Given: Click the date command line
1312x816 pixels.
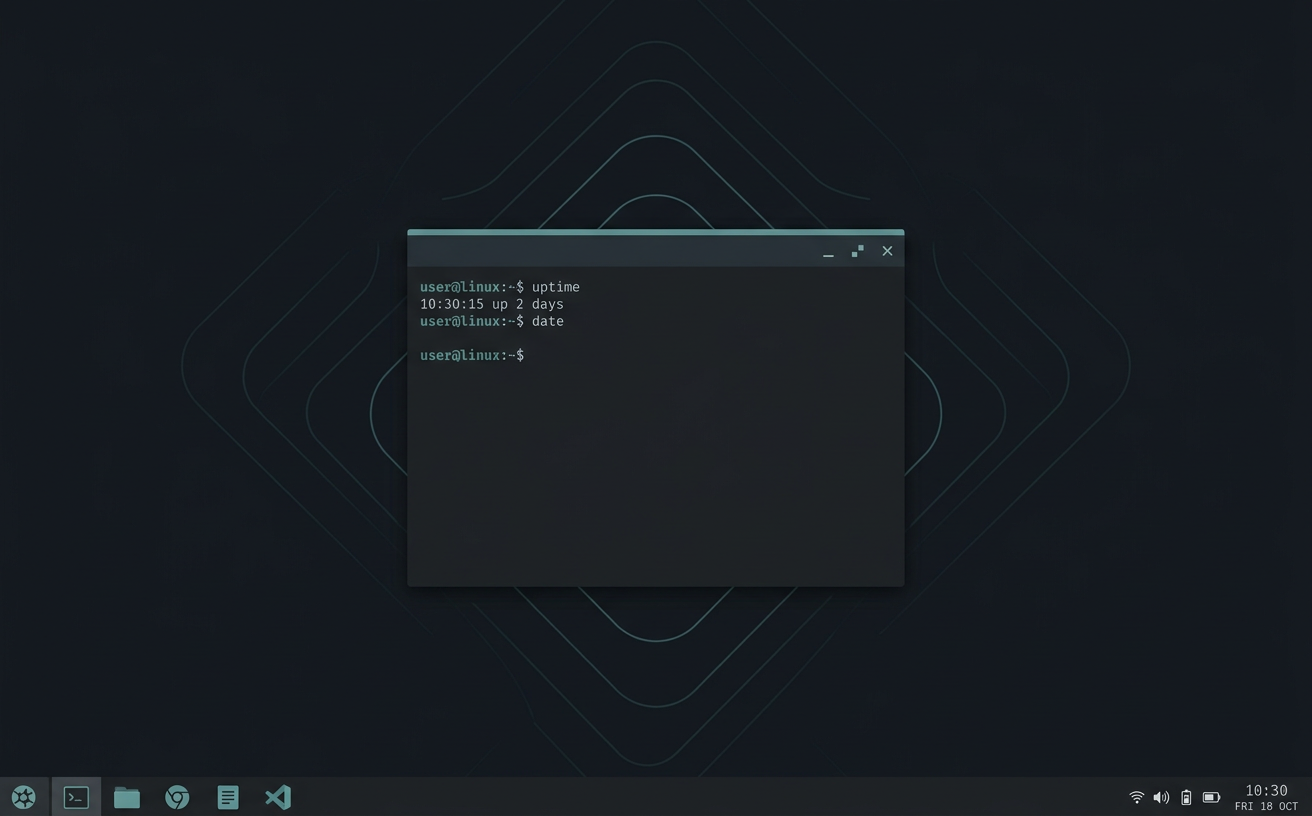Looking at the screenshot, I should (x=492, y=321).
